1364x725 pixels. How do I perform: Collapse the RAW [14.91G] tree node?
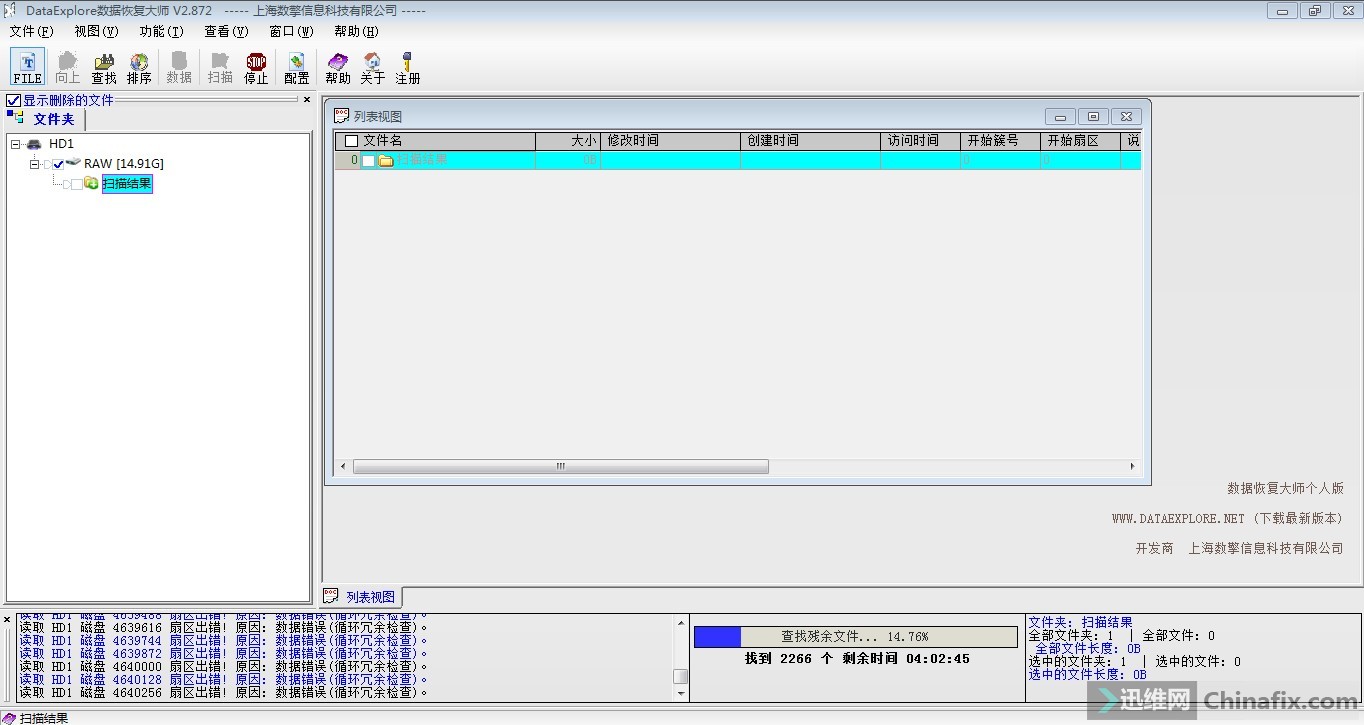pyautogui.click(x=35, y=164)
